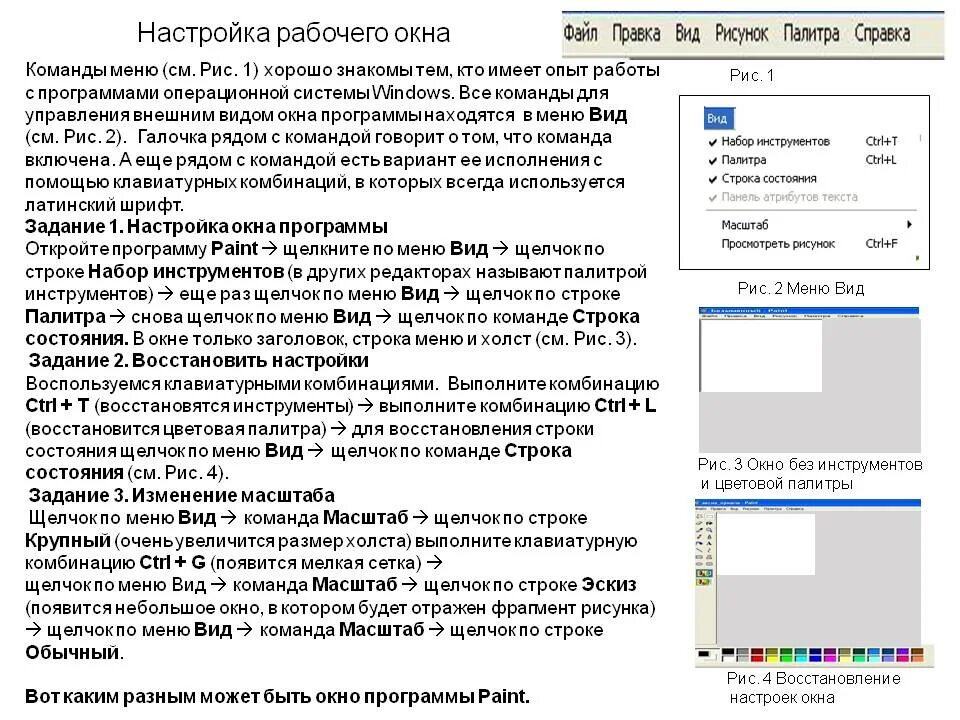The width and height of the screenshot is (960, 720).
Task: Pick the black swatch in Fig. 4 palette
Action: (728, 651)
